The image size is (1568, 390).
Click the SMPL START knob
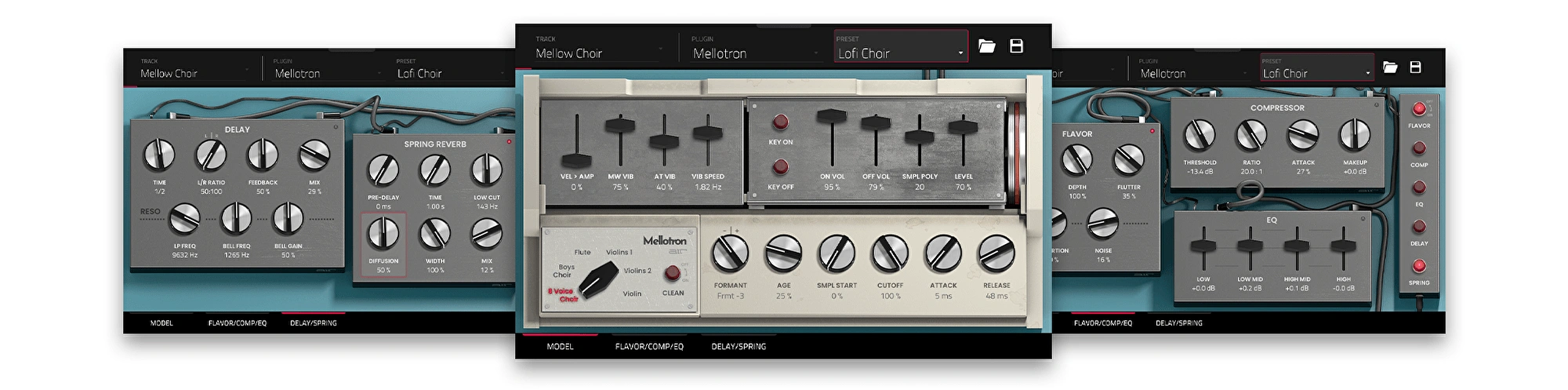tap(837, 254)
